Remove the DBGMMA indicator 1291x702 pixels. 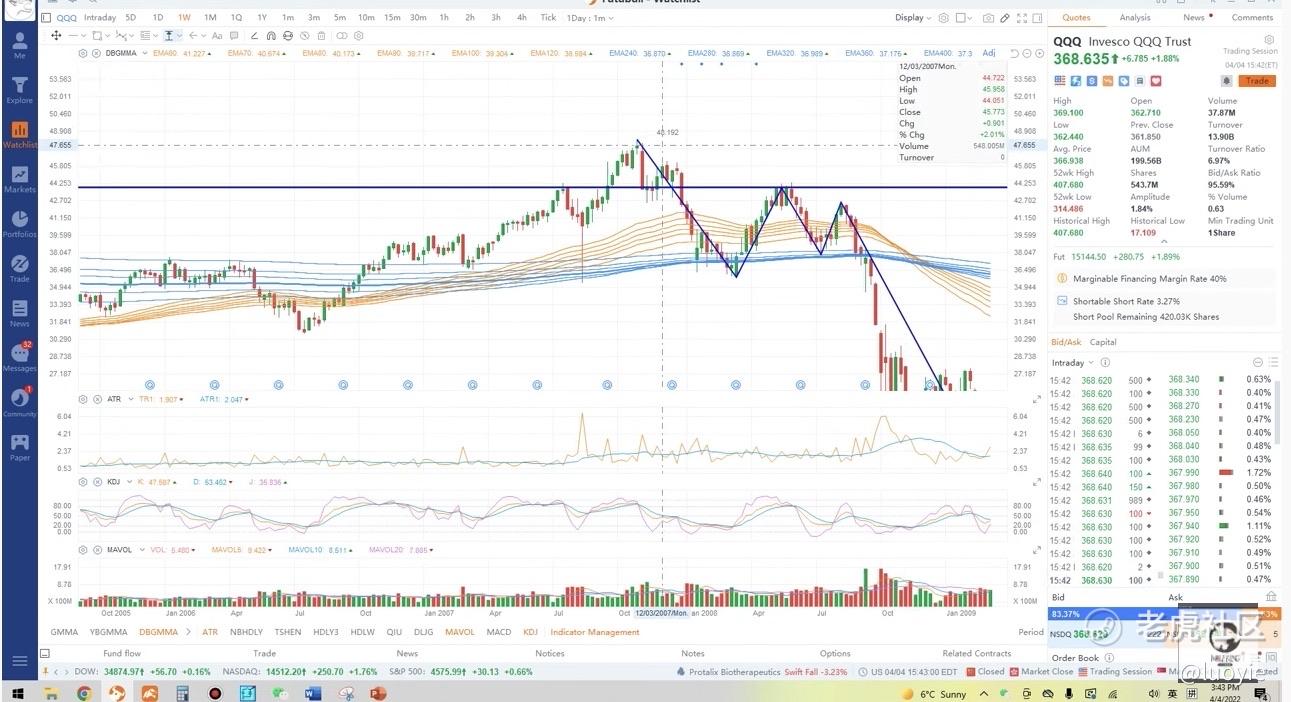pos(97,53)
